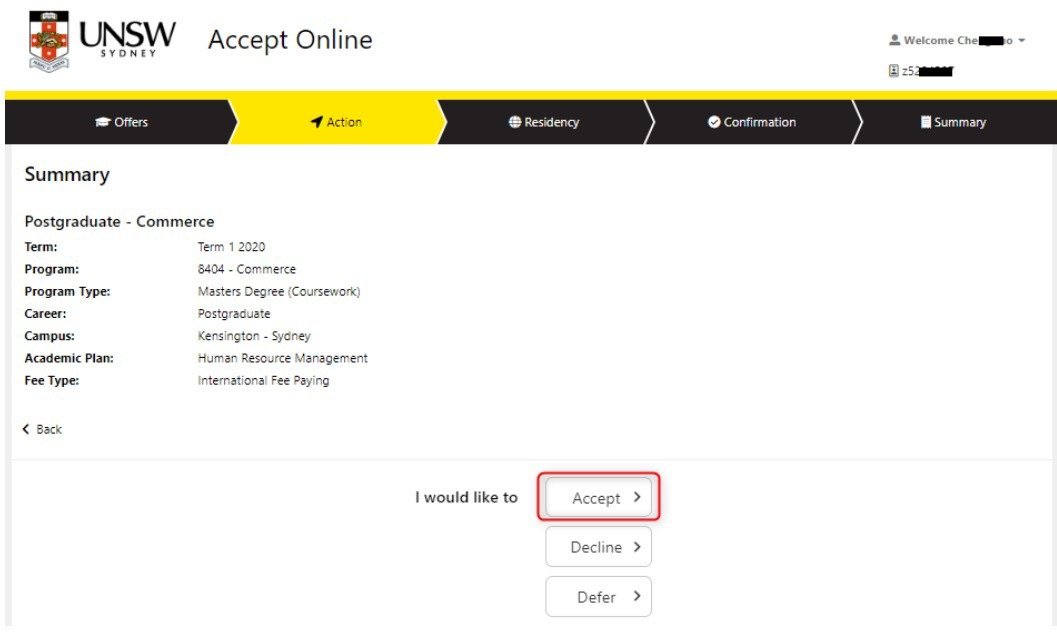Go to the Residency step tab
This screenshot has height=632, width=1057.
click(x=543, y=122)
